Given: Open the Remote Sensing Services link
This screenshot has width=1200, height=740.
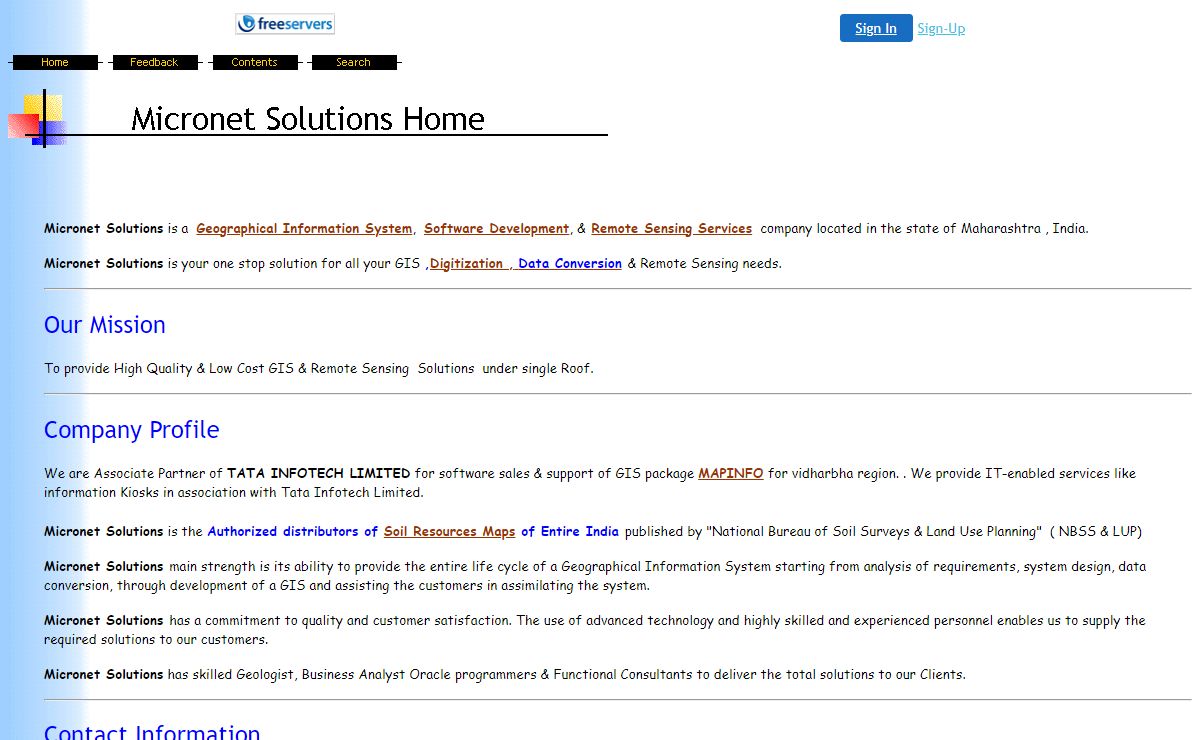Looking at the screenshot, I should pos(671,229).
